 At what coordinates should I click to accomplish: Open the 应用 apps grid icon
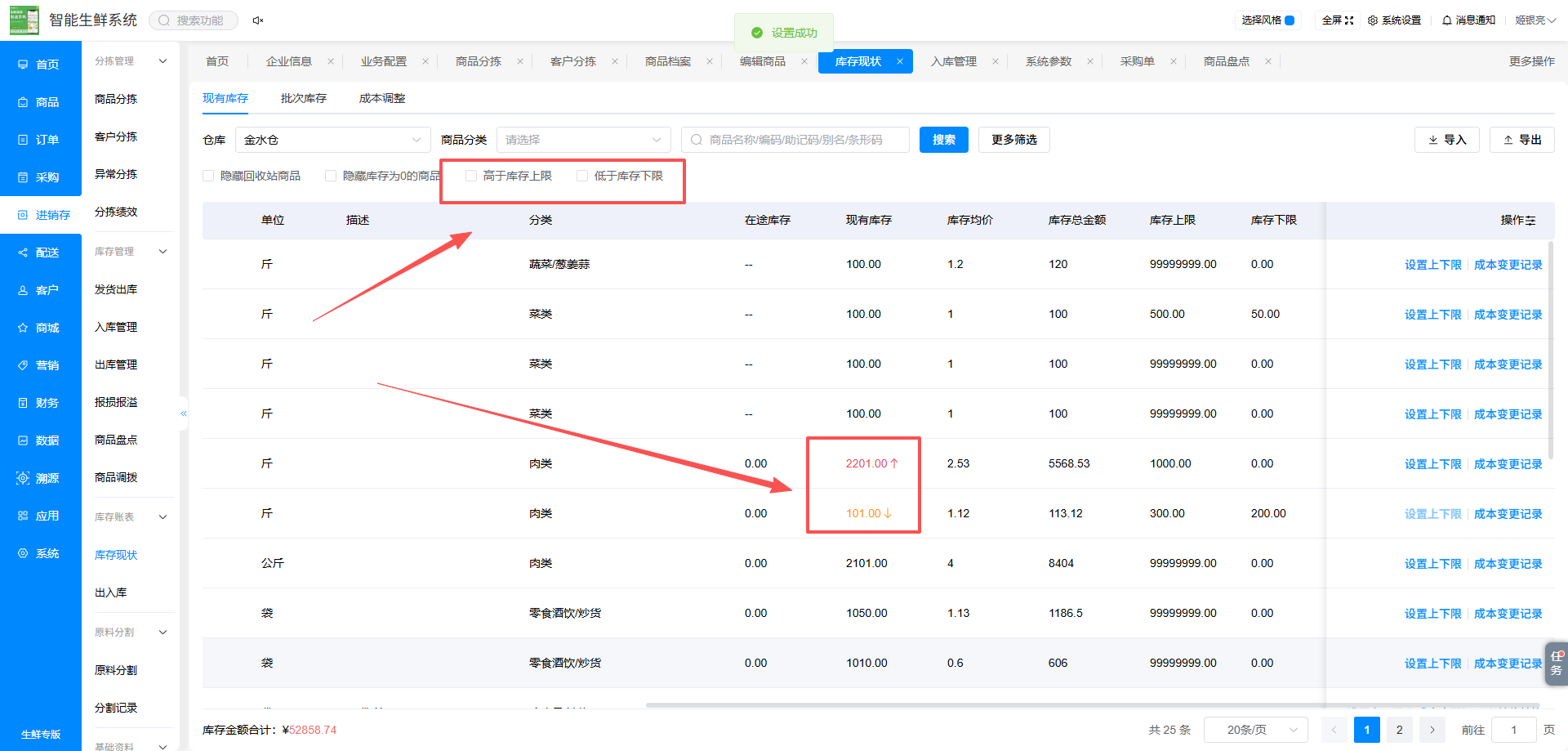tap(23, 516)
